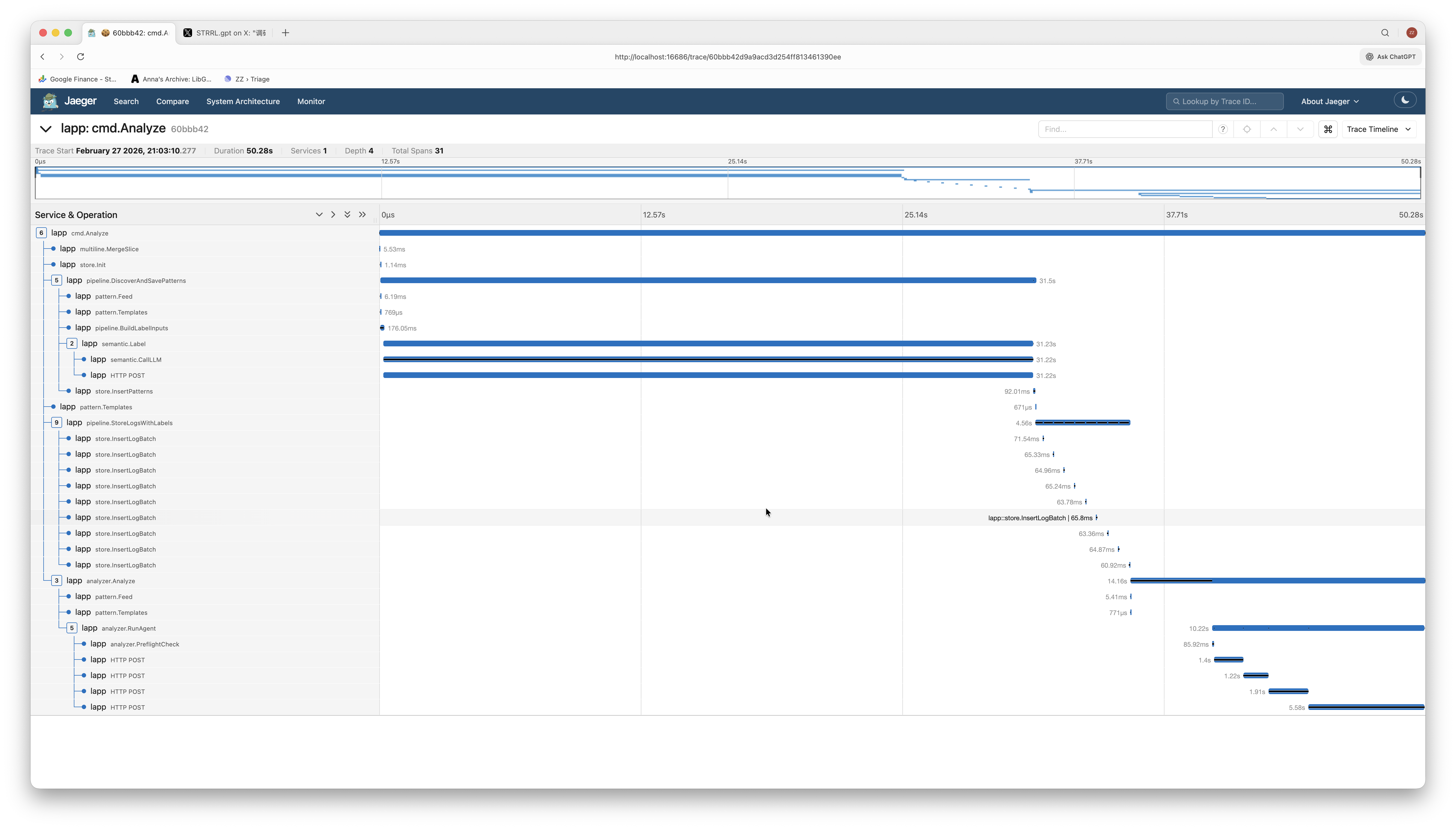Screen dimensions: 1456x829
Task: Click the locate focus target icon
Action: coord(1246,129)
